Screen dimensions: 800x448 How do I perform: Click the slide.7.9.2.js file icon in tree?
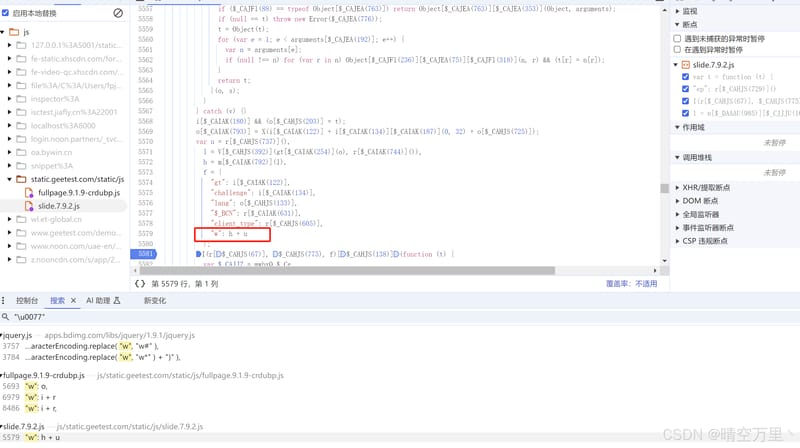29,206
